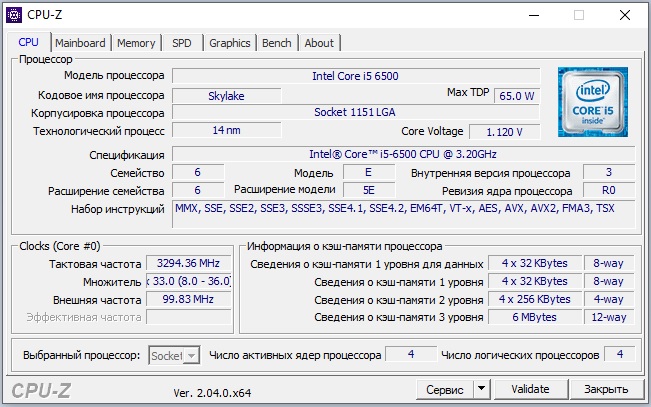Click the 5E extended model value
651x407 pixels.
[369, 190]
